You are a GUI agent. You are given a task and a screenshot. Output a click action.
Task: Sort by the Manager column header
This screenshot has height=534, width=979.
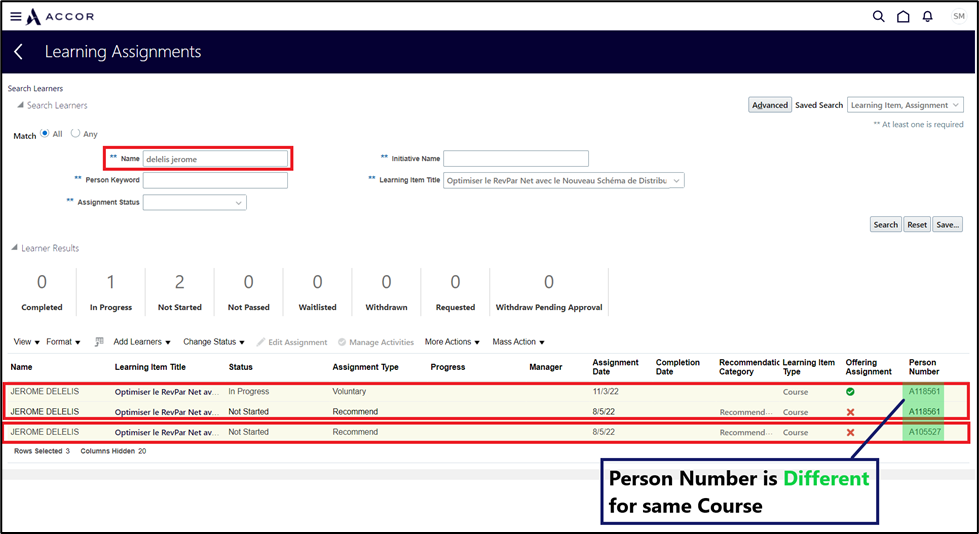[546, 367]
